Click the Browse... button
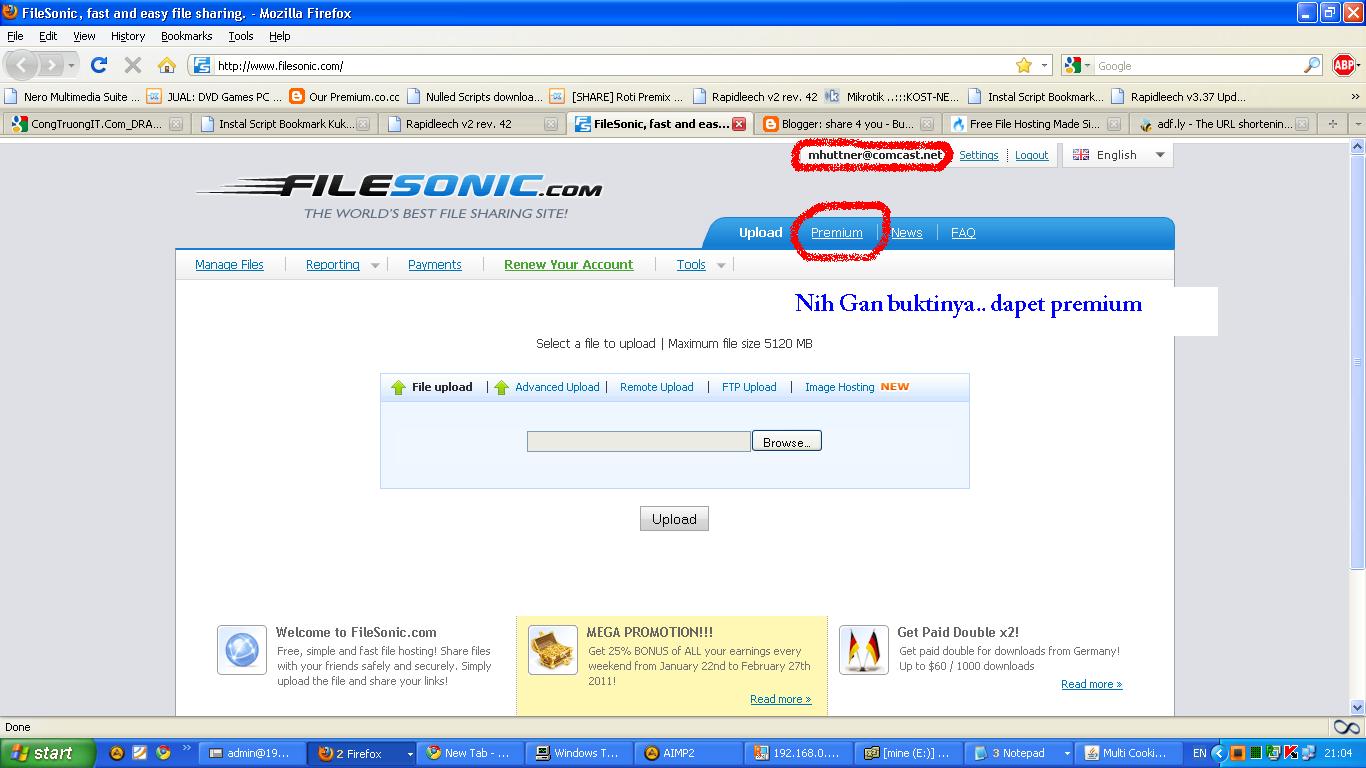The height and width of the screenshot is (768, 1366). pos(786,442)
